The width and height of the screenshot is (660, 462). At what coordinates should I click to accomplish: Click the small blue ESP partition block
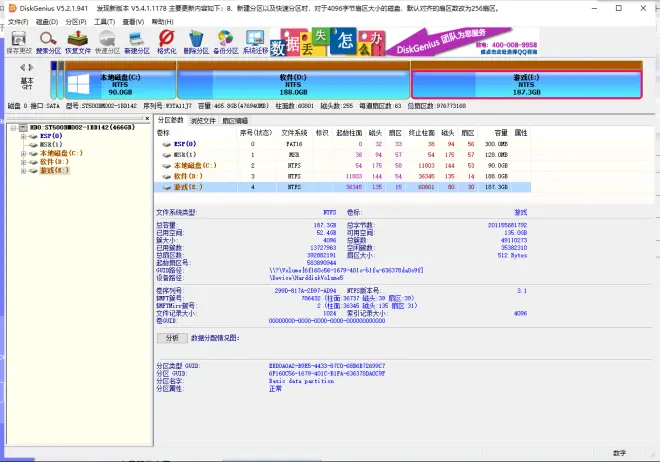53,80
